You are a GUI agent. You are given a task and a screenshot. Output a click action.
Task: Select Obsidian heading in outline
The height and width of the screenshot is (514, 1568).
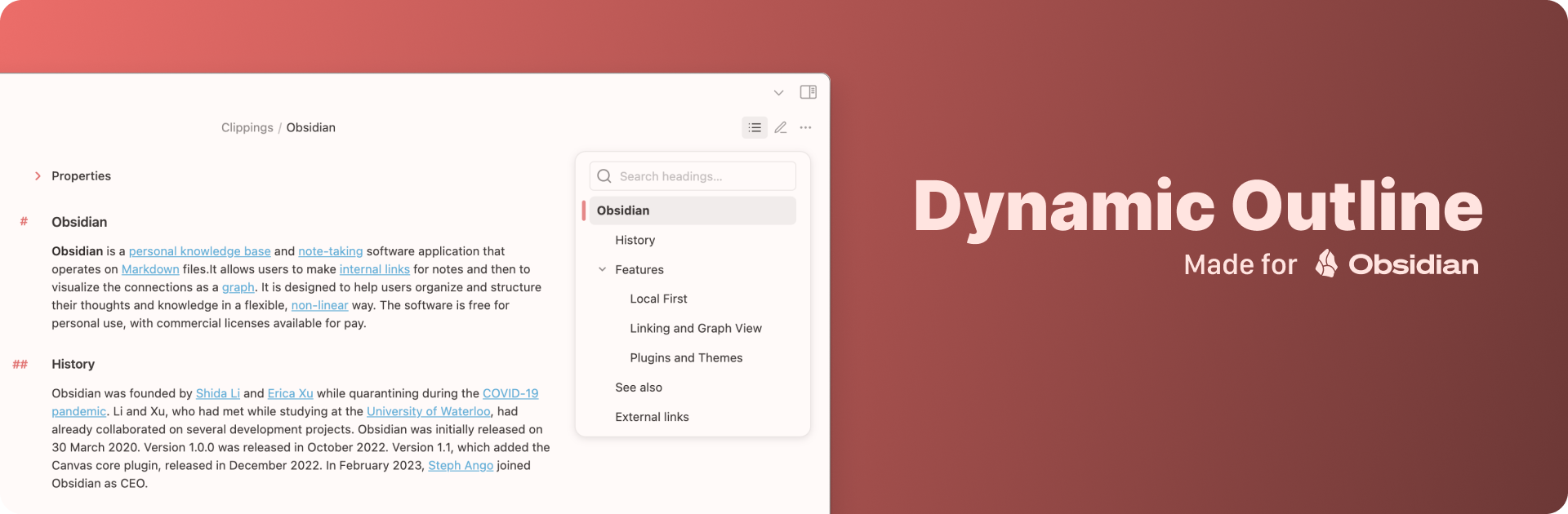(x=693, y=210)
